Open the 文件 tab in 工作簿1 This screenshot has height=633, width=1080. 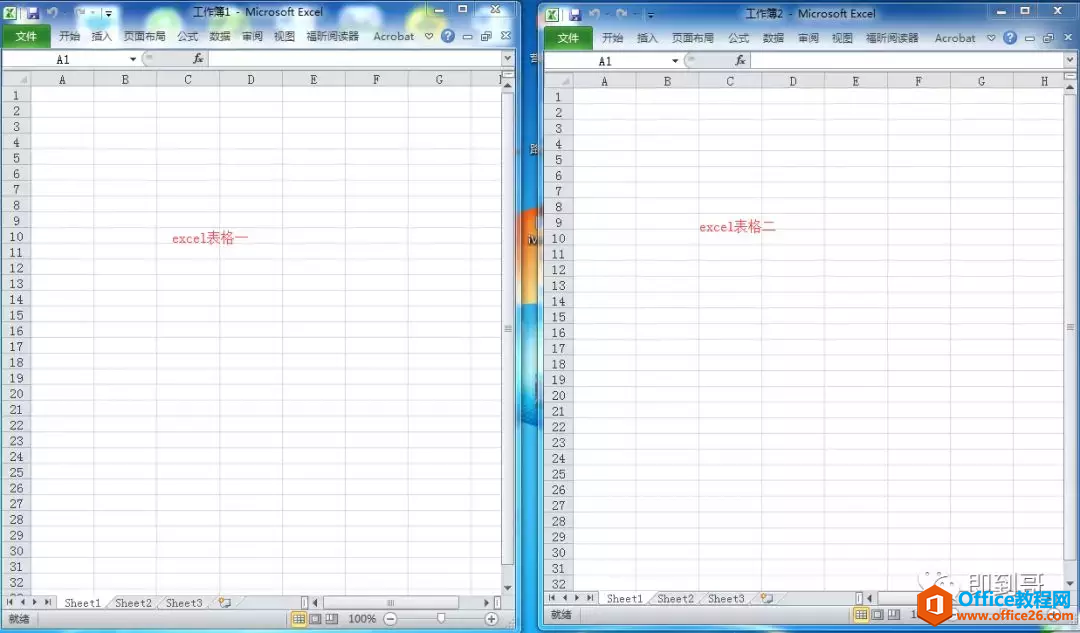26,36
